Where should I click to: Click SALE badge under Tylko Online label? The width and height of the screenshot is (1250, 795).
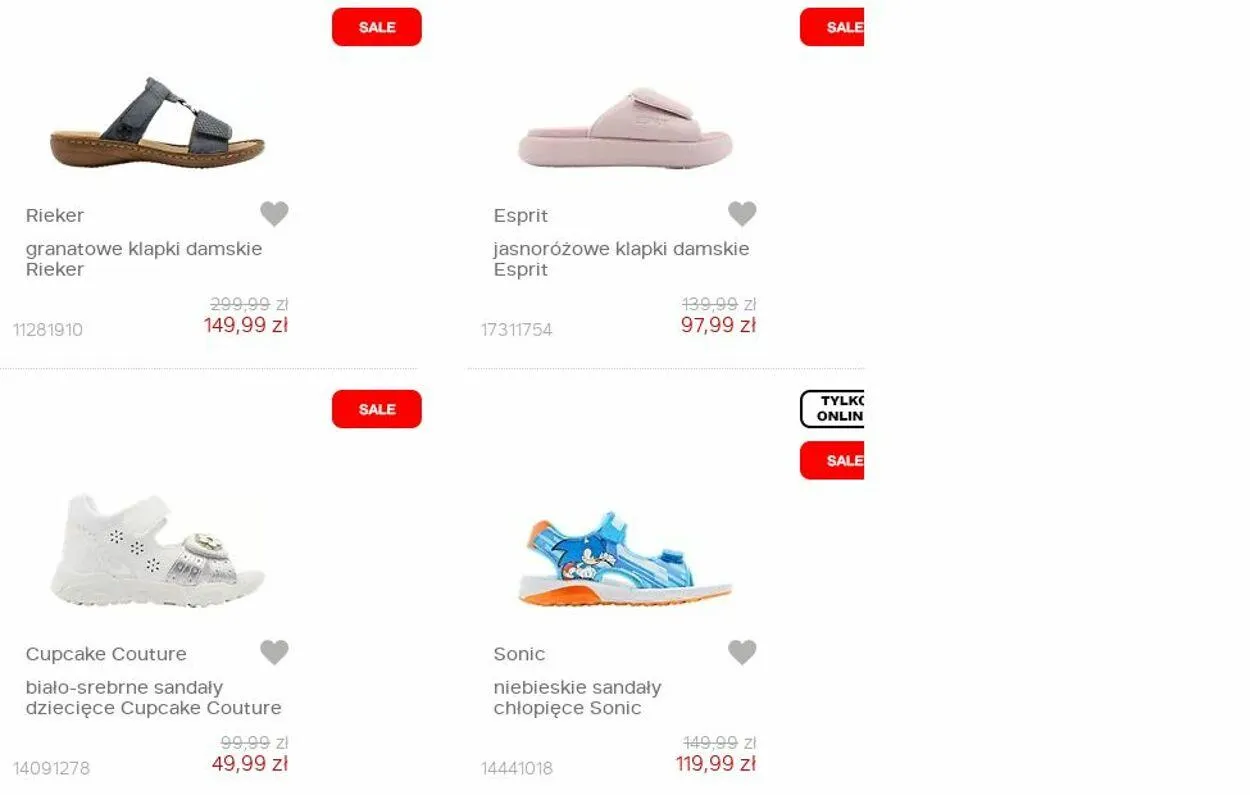coord(832,461)
